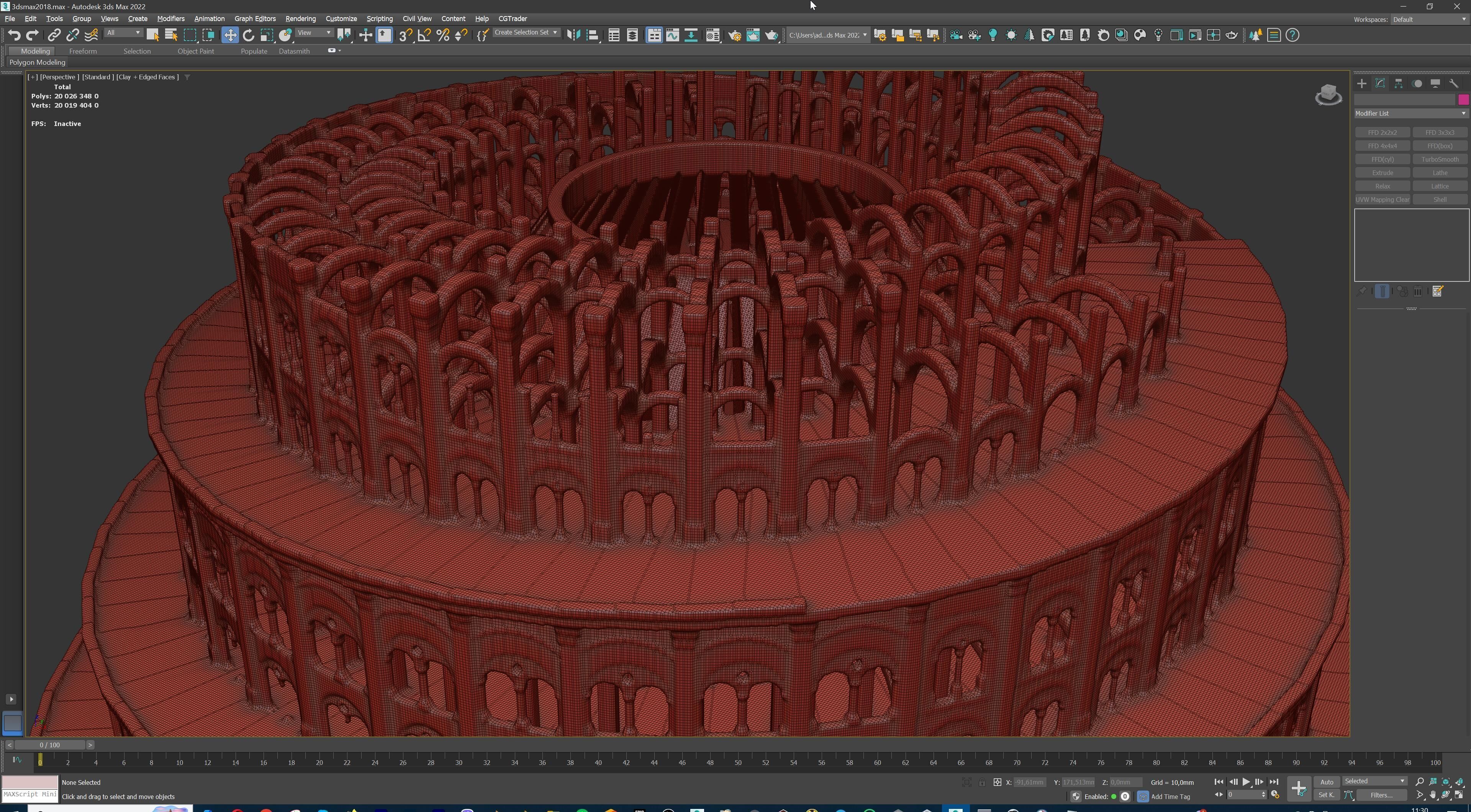This screenshot has height=812, width=1471.
Task: Toggle Window/Crossing selection mode
Action: click(x=208, y=35)
